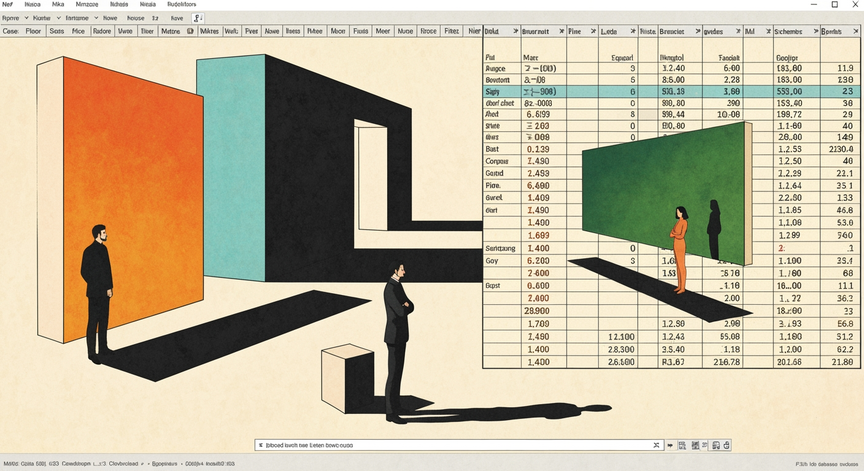Click the Niste column header
This screenshot has width=864, height=471.
click(647, 31)
